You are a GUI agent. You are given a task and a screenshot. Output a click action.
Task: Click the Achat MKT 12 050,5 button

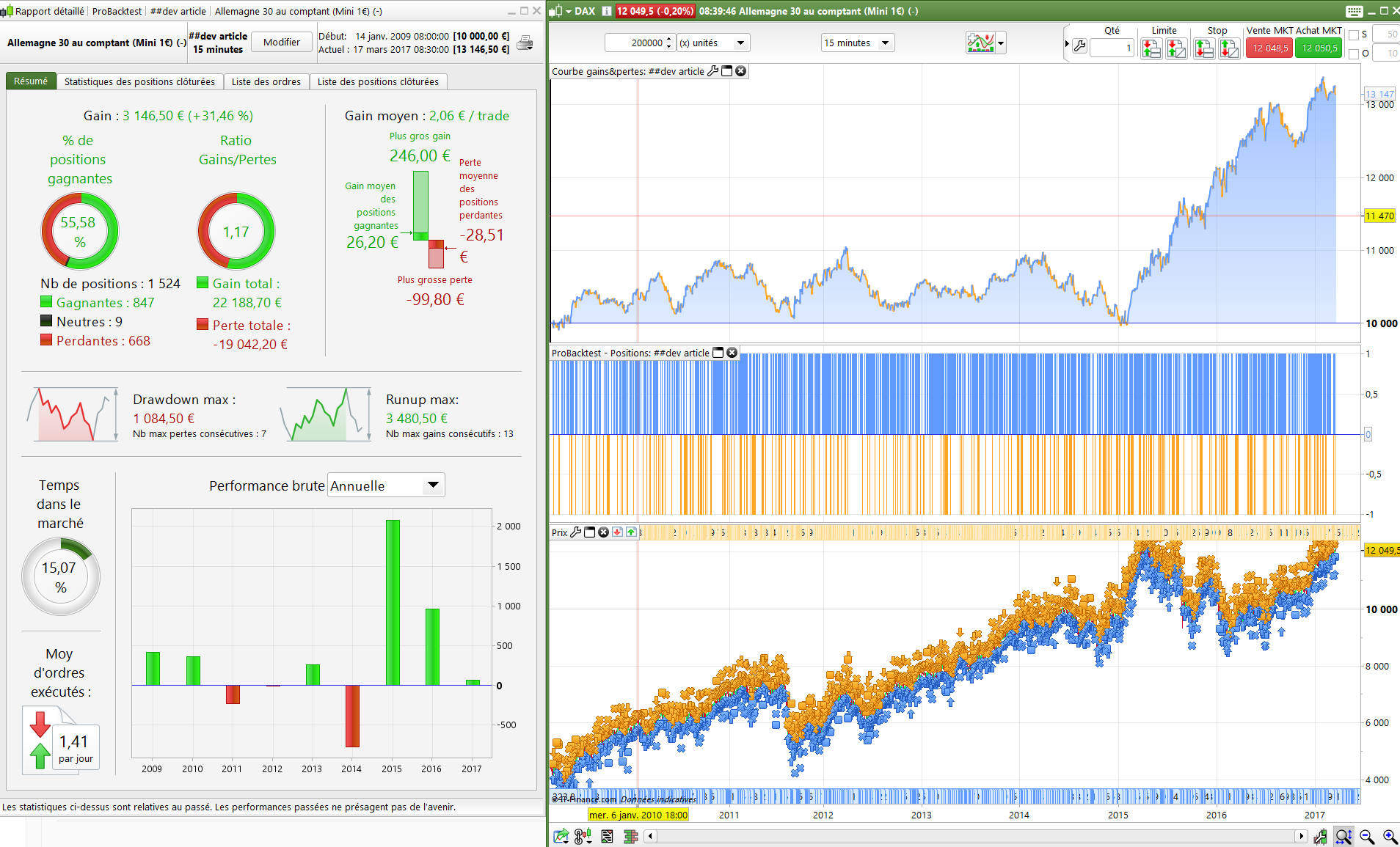coord(1319,48)
